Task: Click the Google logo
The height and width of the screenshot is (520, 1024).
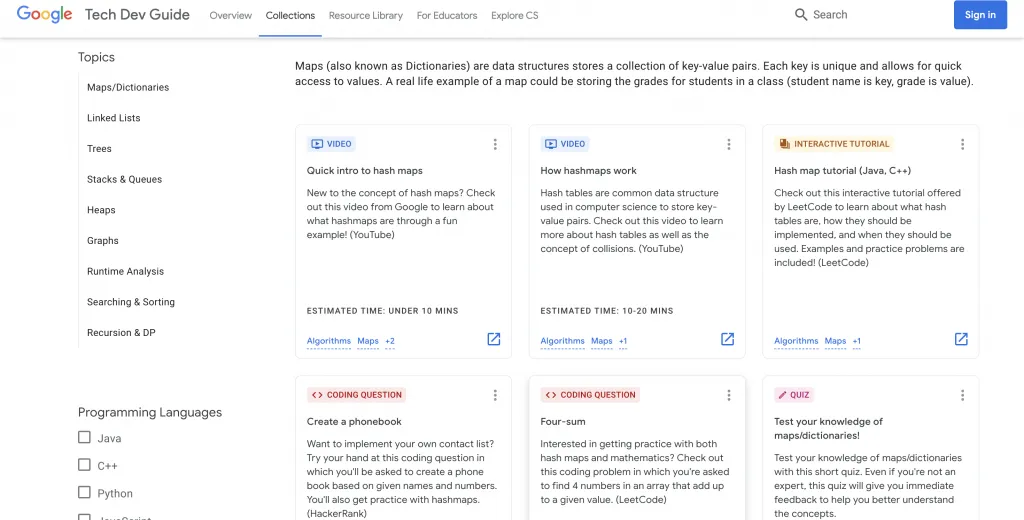Action: point(45,15)
